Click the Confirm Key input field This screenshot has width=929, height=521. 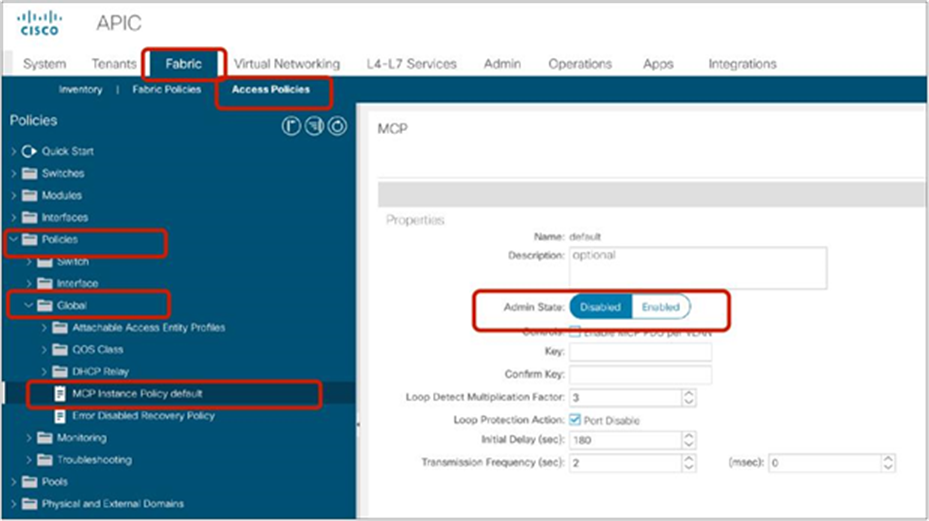(x=640, y=375)
